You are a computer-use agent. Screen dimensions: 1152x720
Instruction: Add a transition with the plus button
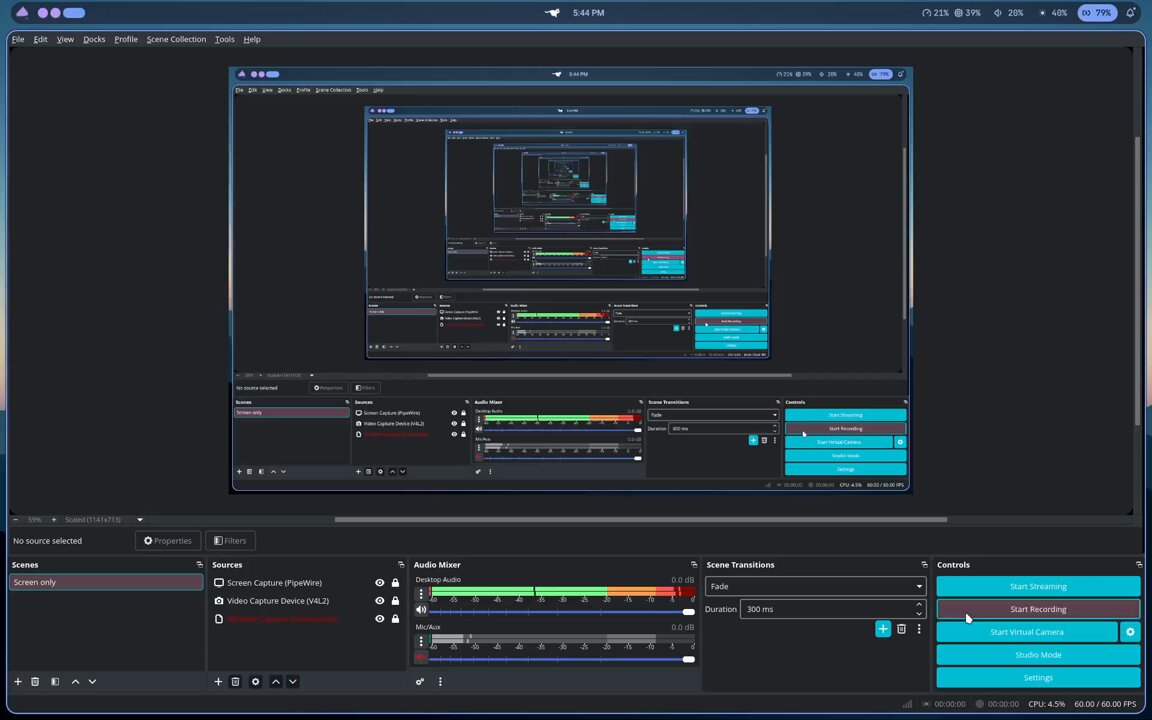pos(883,629)
